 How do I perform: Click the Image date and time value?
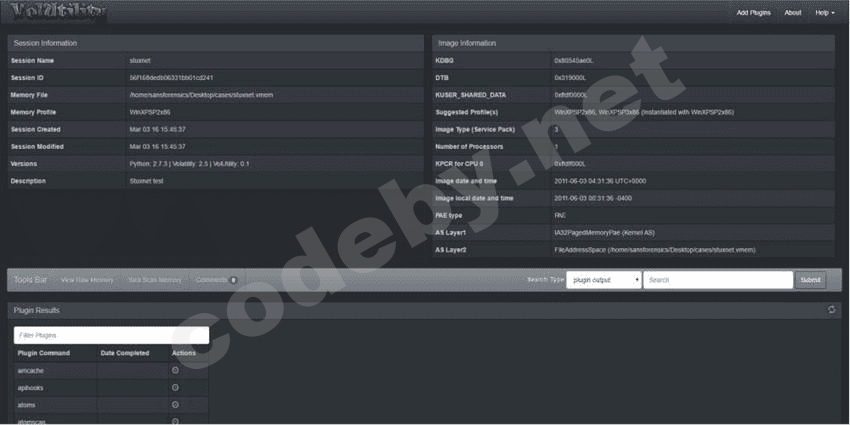pyautogui.click(x=600, y=181)
